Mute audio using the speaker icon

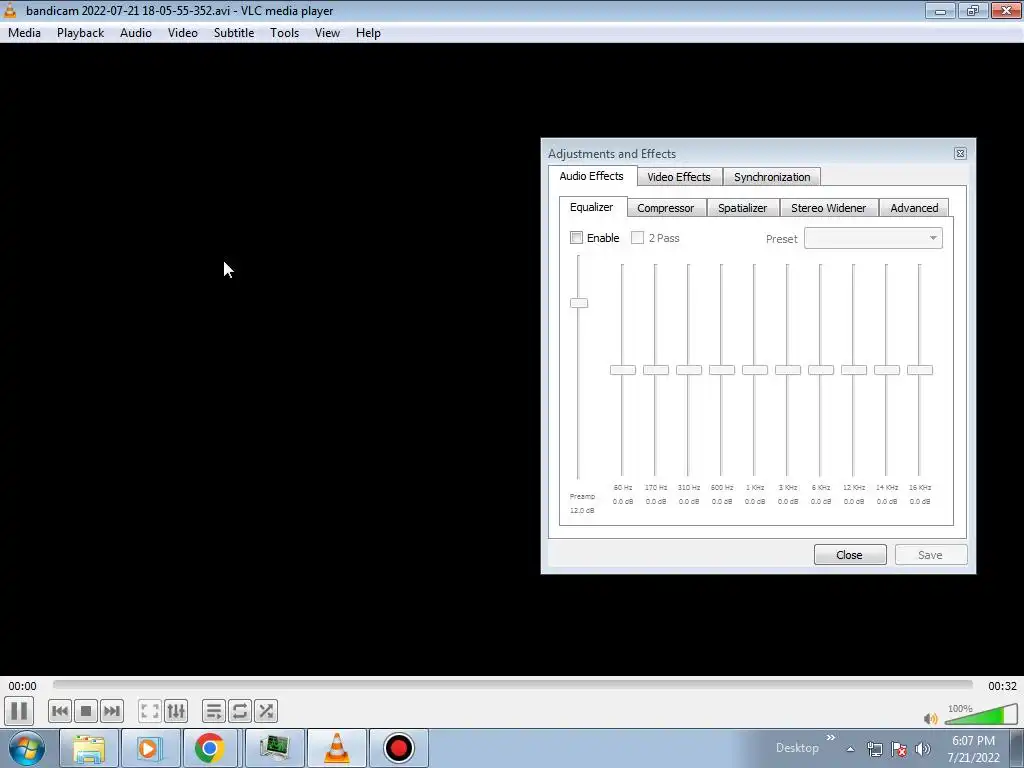tap(931, 718)
